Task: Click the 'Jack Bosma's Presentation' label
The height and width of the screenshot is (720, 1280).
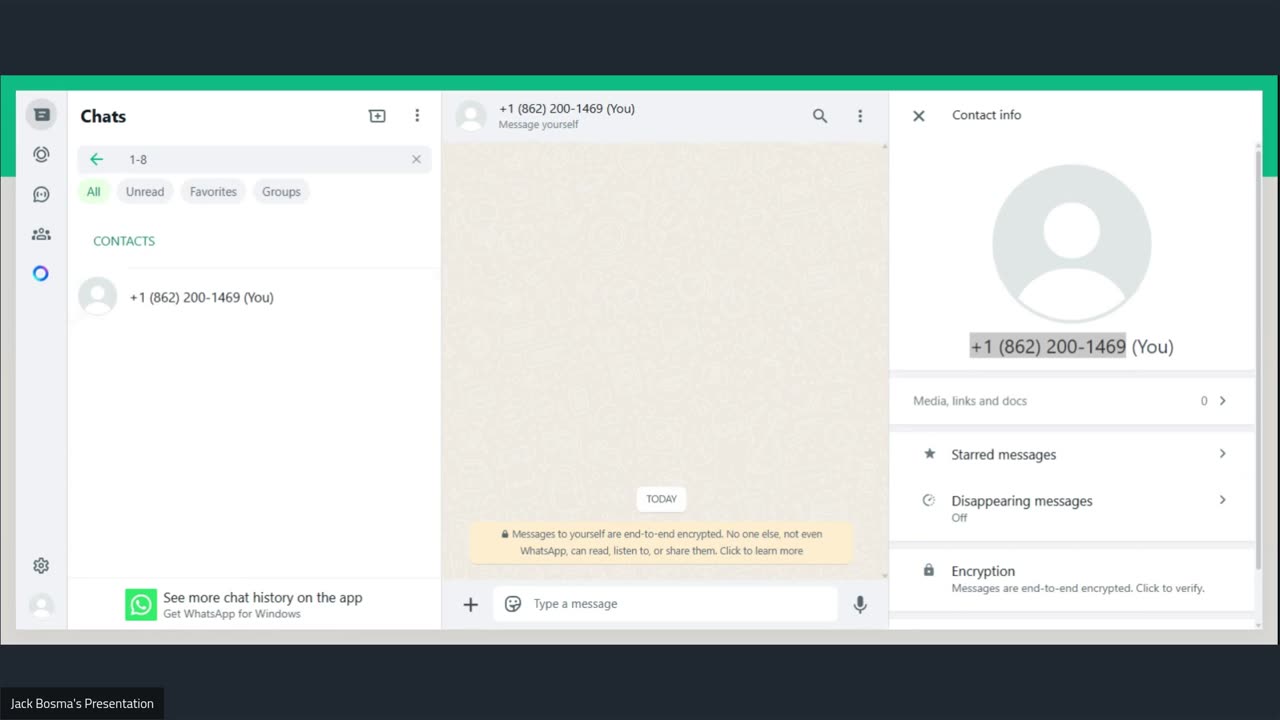Action: (82, 704)
